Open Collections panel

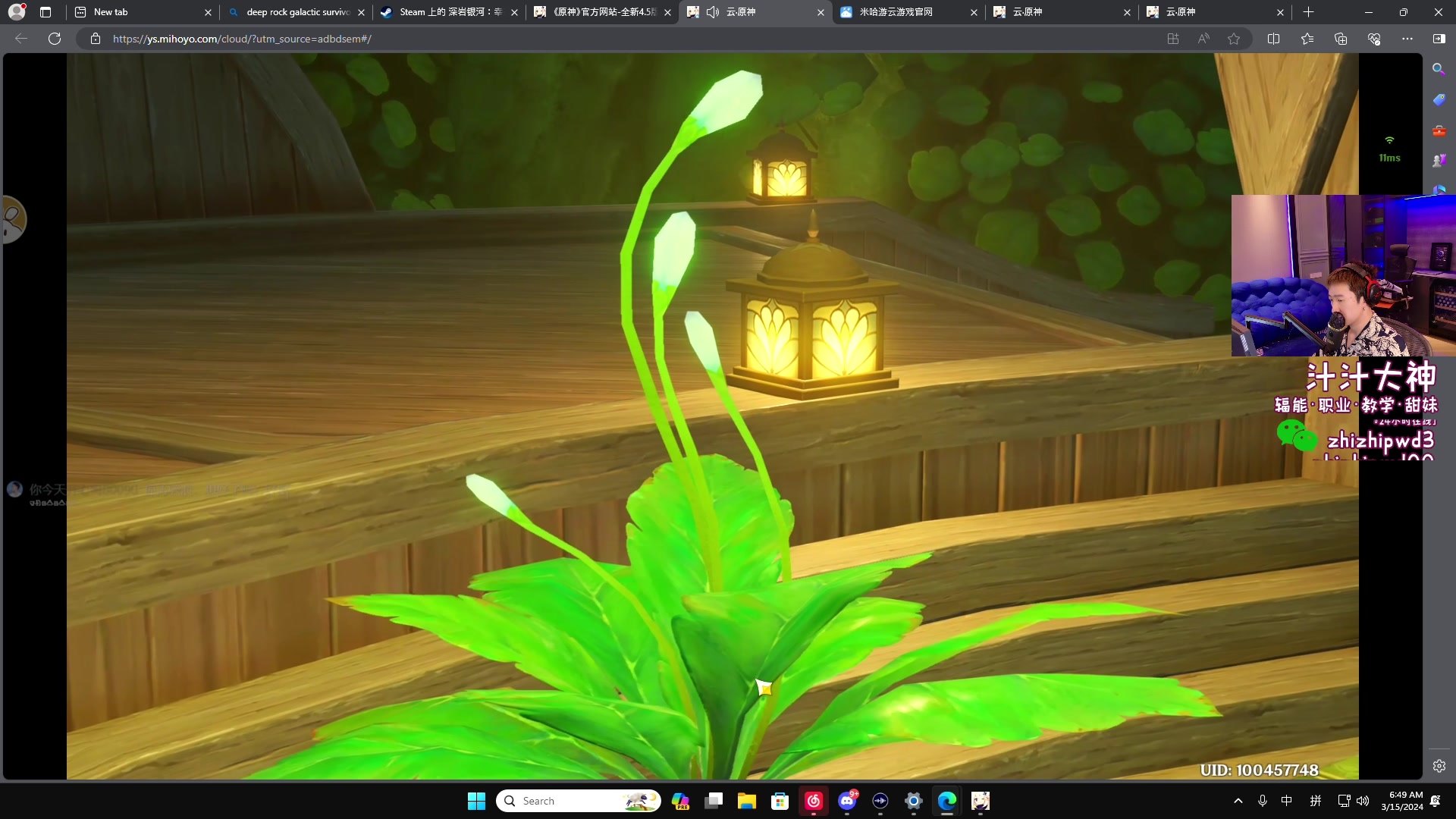1341,39
